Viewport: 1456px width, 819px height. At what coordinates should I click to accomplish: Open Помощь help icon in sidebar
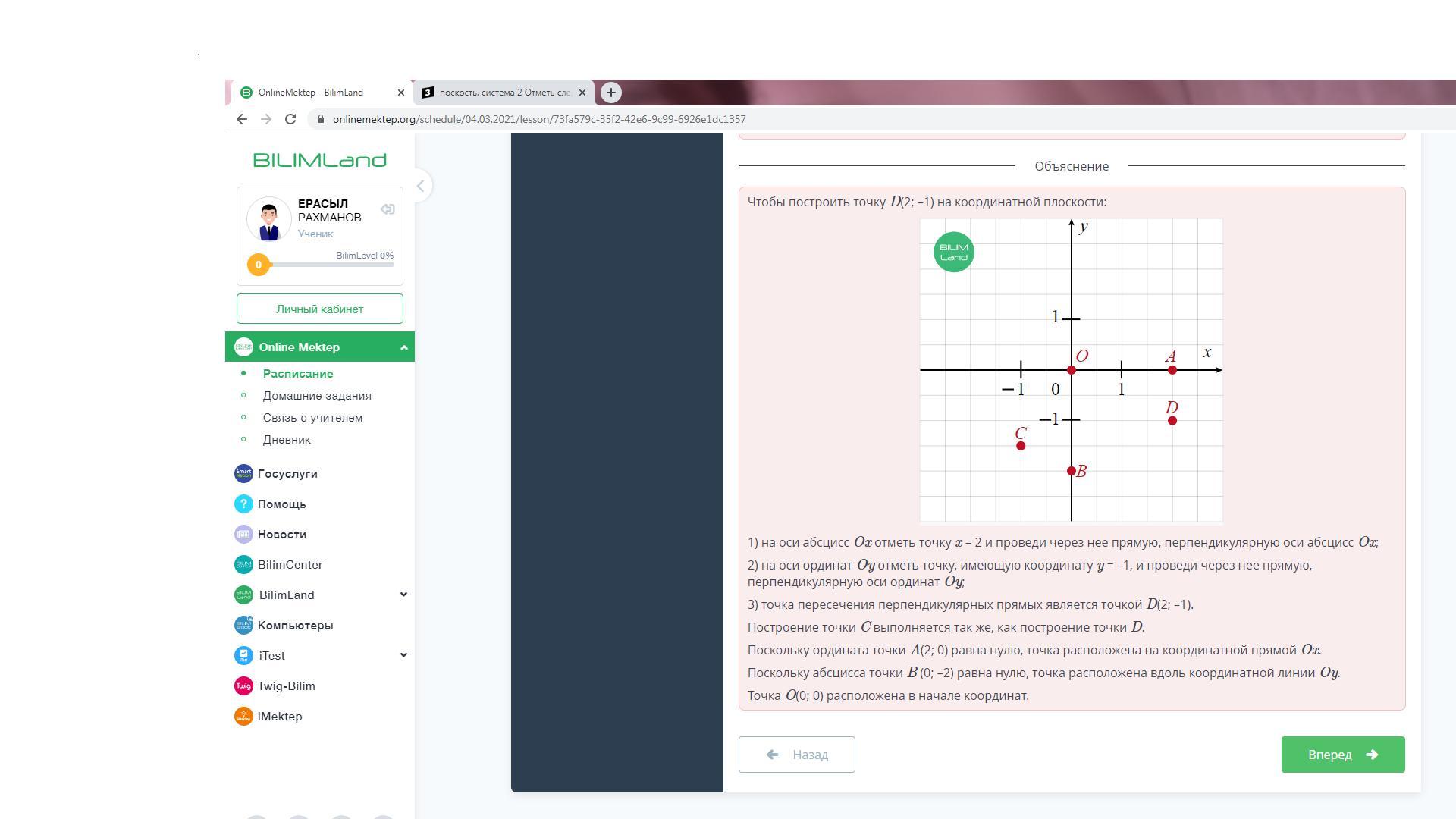click(x=243, y=504)
